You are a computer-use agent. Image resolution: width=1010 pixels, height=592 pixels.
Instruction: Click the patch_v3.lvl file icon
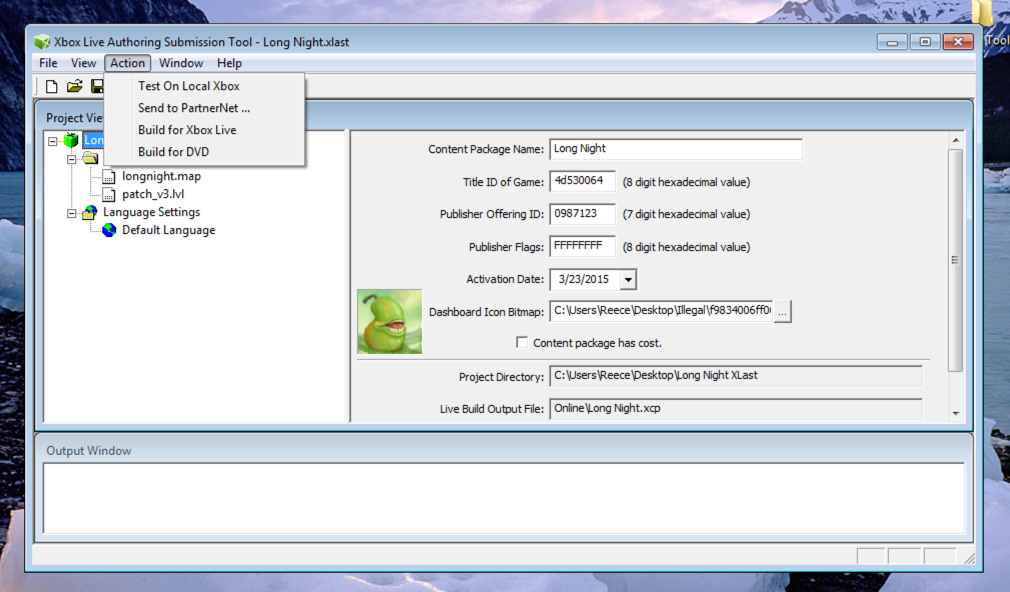coord(109,195)
